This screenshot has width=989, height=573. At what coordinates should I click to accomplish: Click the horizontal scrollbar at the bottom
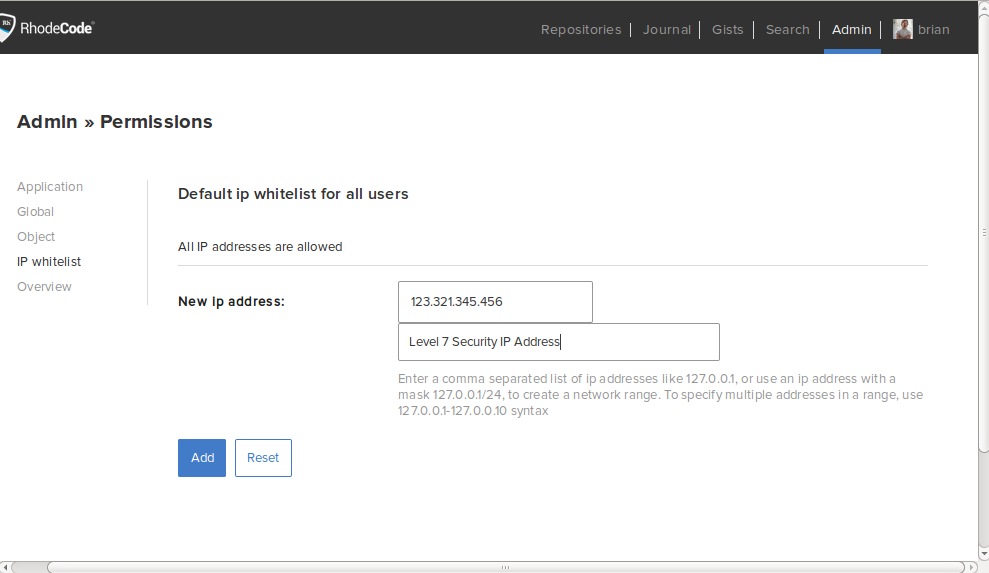point(505,567)
